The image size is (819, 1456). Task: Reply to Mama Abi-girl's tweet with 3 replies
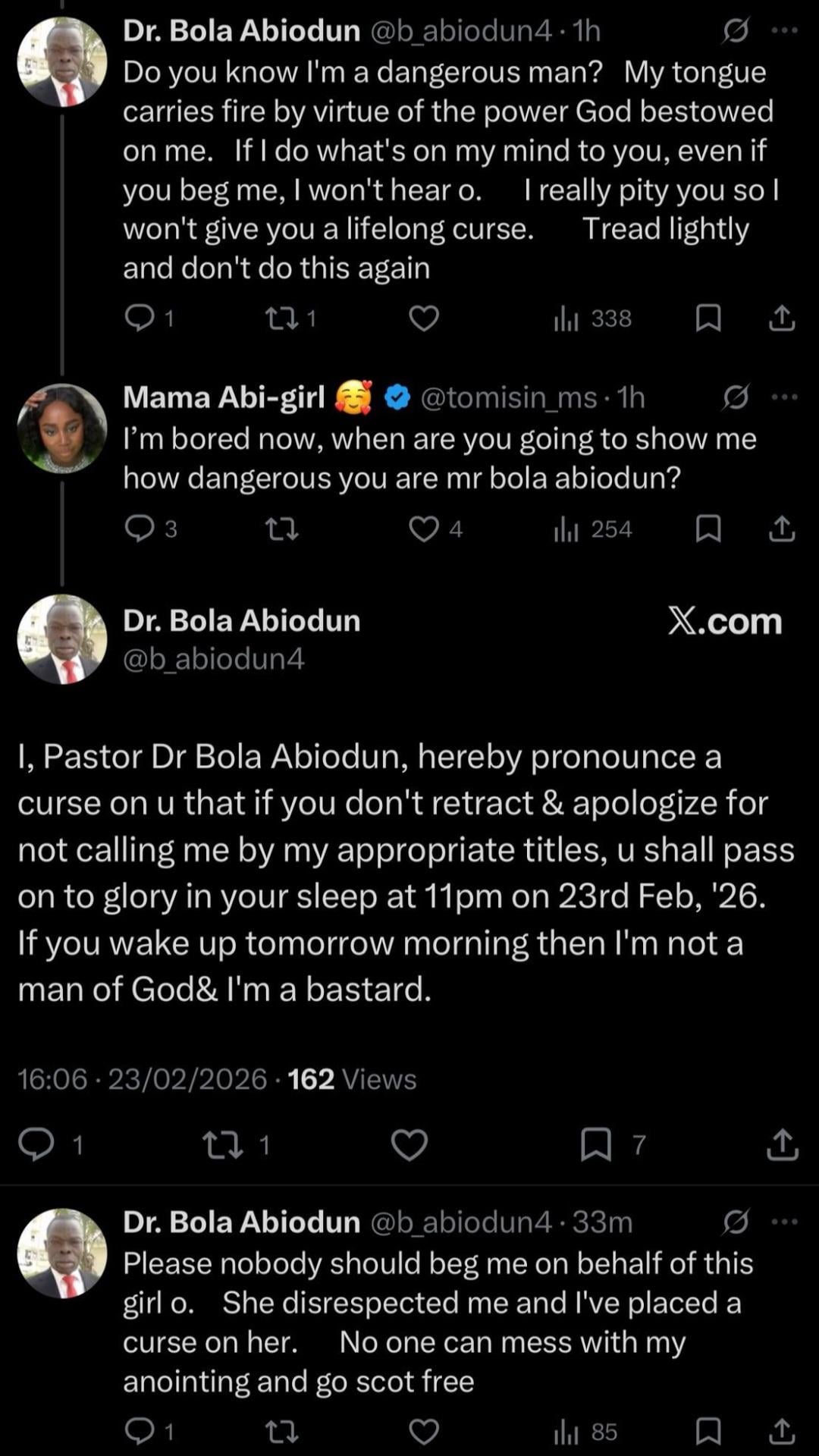point(140,529)
